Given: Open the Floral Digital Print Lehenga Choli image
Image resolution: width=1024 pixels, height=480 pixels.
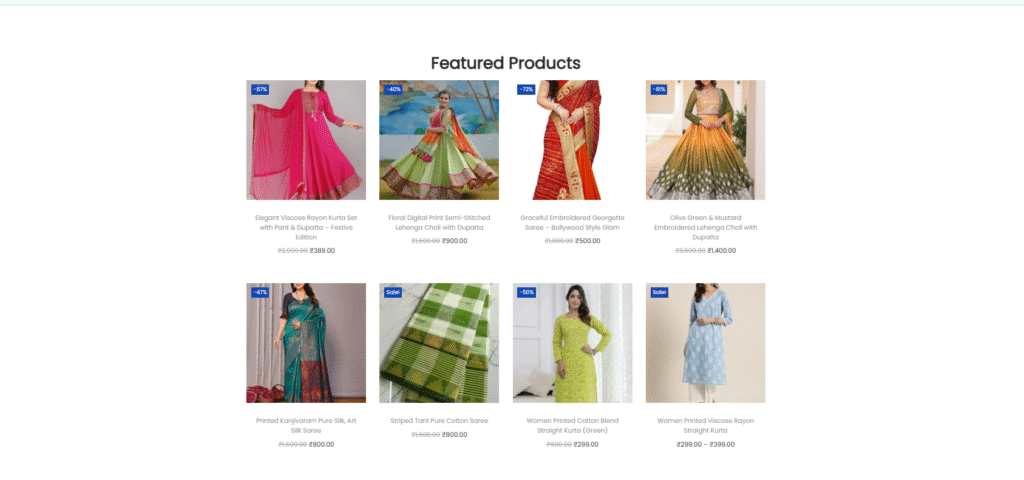Looking at the screenshot, I should pos(439,140).
